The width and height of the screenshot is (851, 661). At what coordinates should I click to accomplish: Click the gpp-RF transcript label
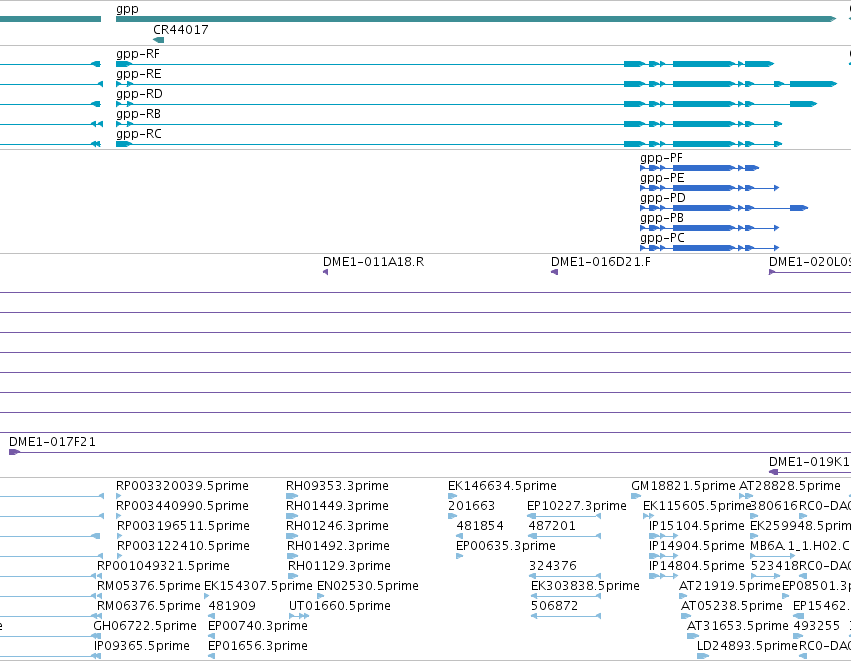coord(138,54)
